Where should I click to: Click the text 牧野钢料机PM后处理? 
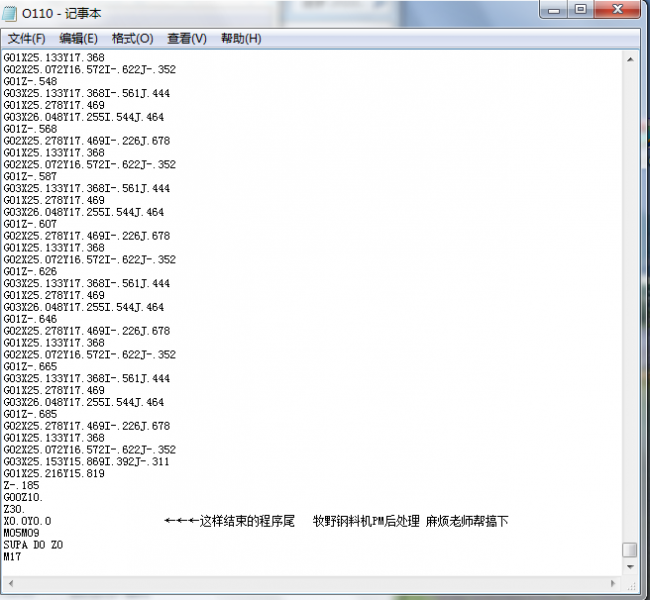pos(366,521)
